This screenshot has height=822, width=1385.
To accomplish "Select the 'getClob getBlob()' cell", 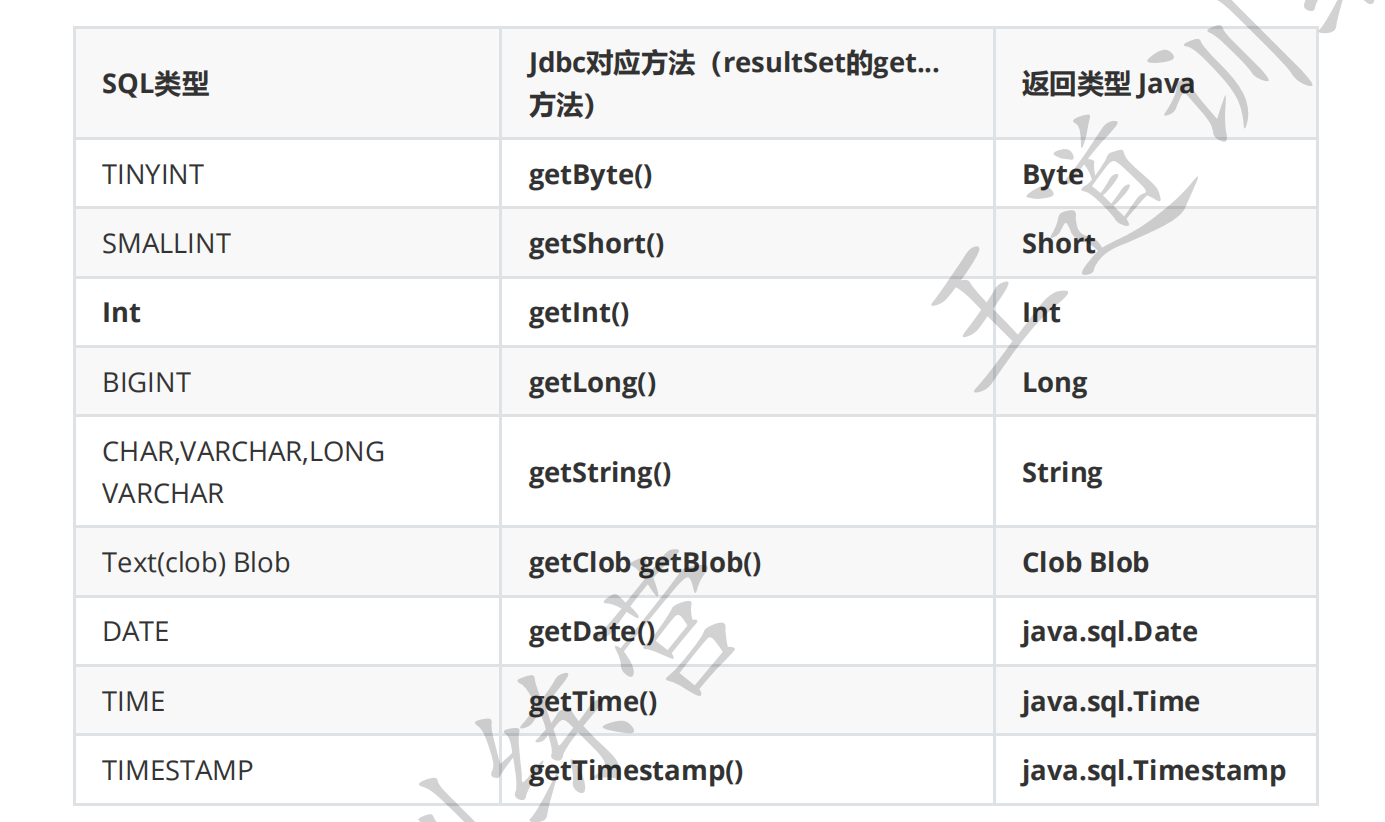I will pos(747,562).
